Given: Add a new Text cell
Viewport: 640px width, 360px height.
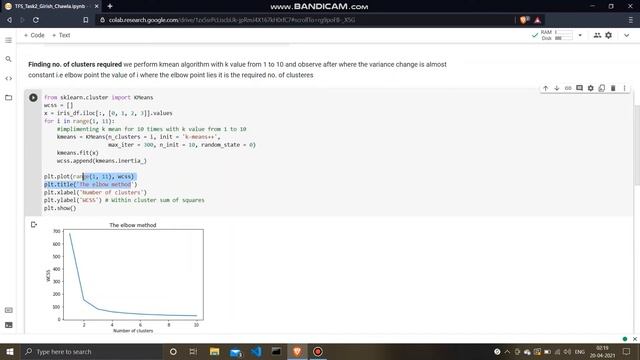Looking at the screenshot, I should coord(61,35).
